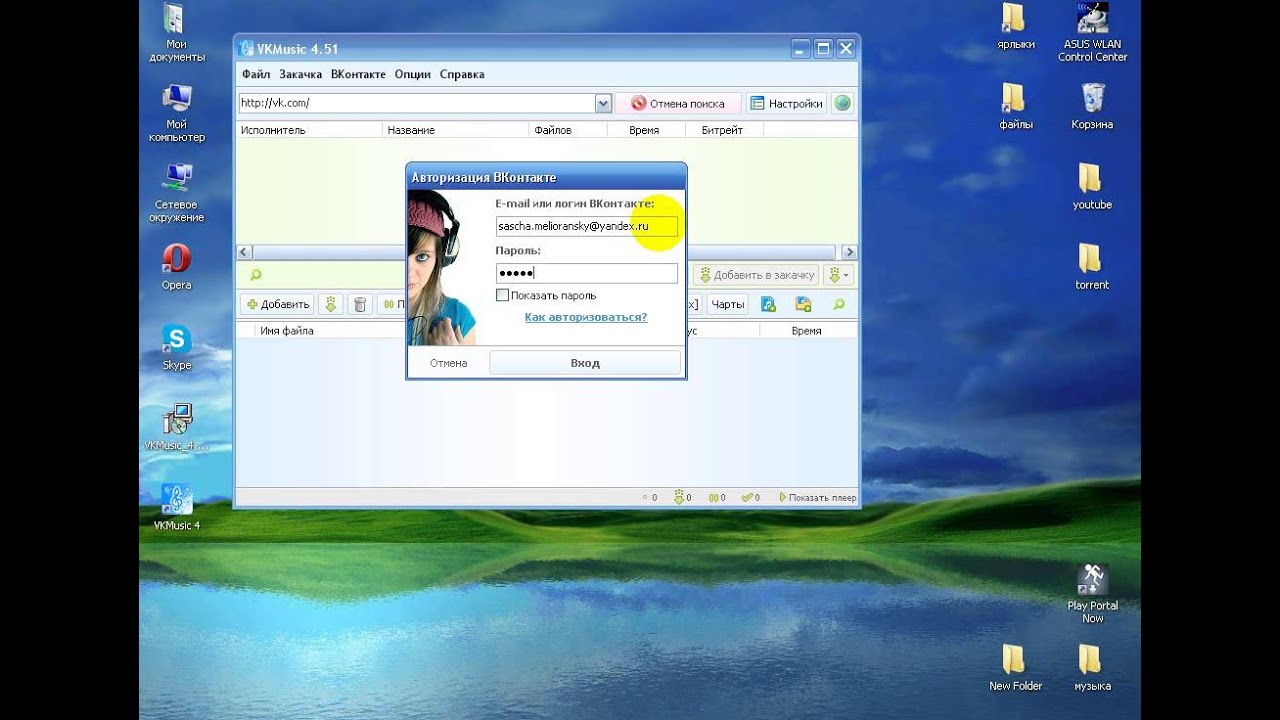
Task: Open the Закачка menu
Action: (x=300, y=74)
